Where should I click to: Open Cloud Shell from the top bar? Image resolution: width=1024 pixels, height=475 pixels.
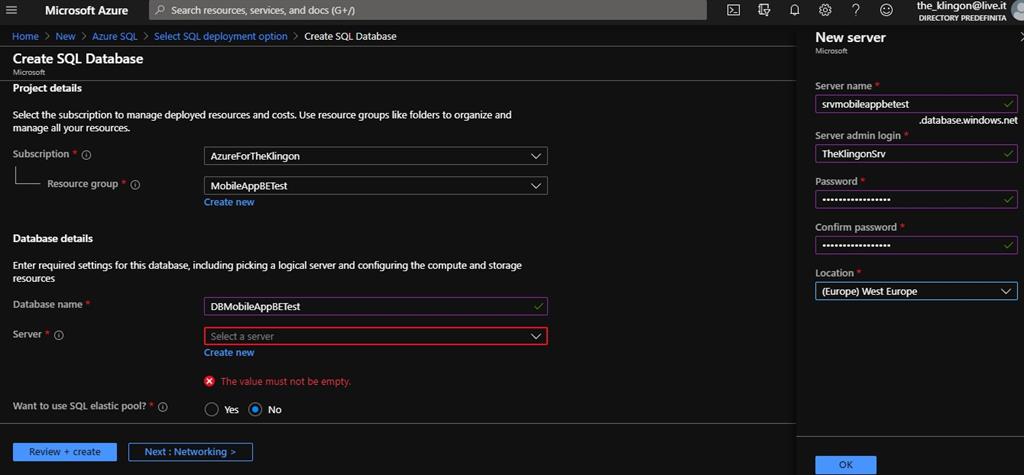pos(734,10)
